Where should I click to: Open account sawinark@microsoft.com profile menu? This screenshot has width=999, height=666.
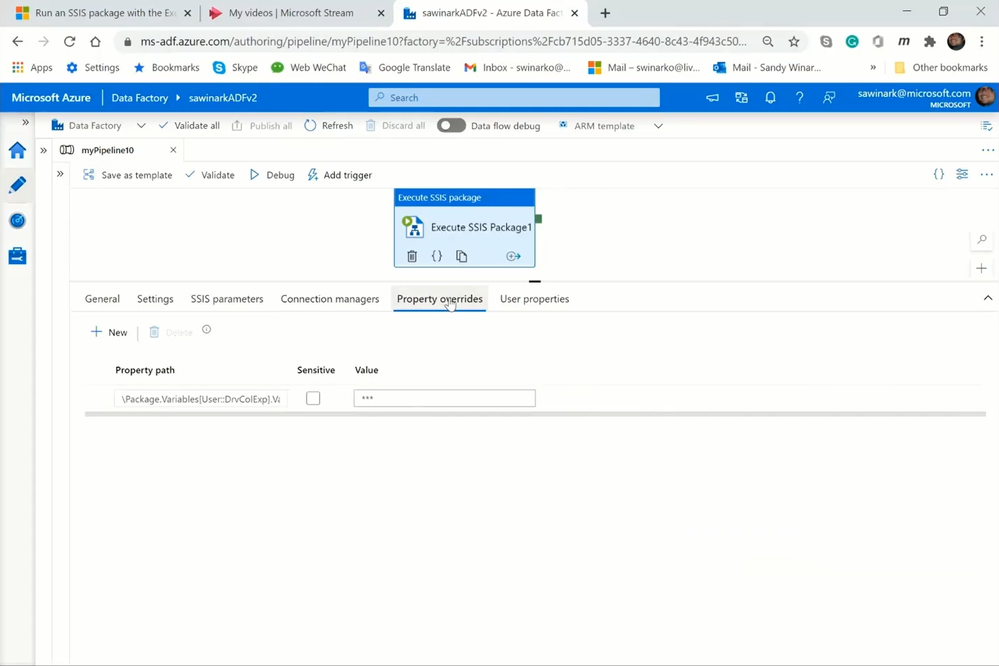[x=924, y=98]
